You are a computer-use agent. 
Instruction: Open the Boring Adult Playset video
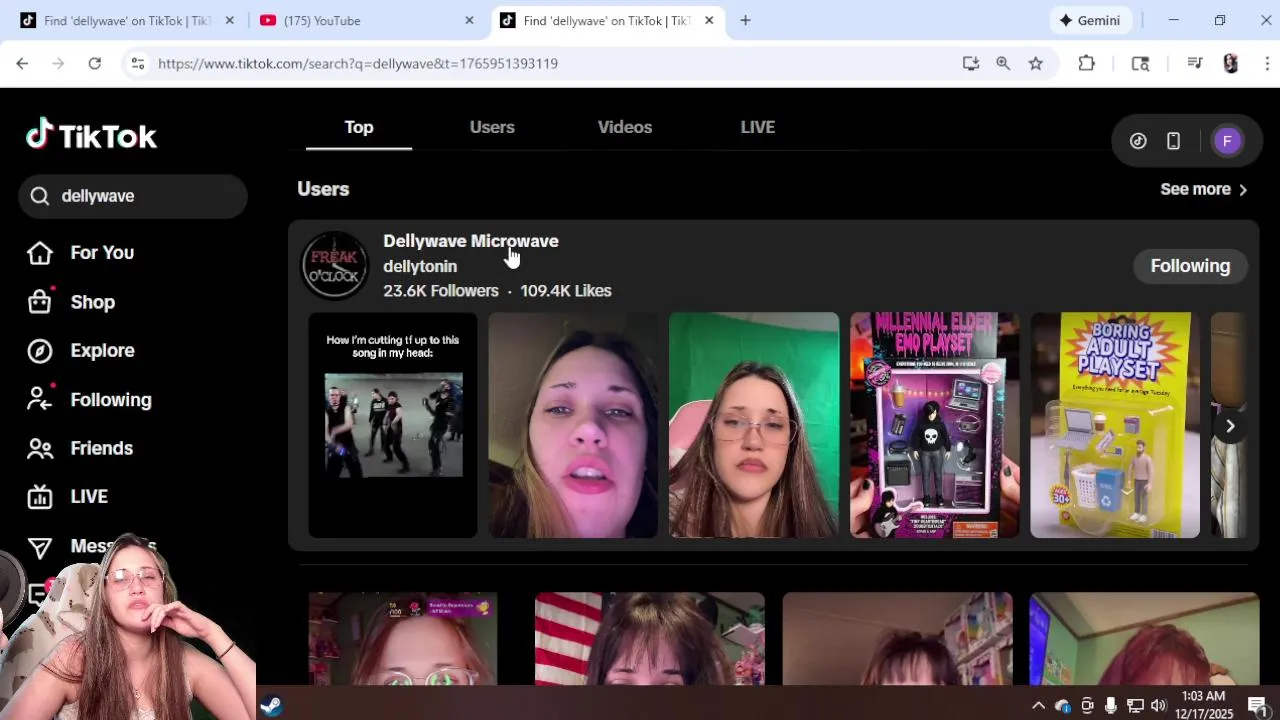coord(1116,425)
